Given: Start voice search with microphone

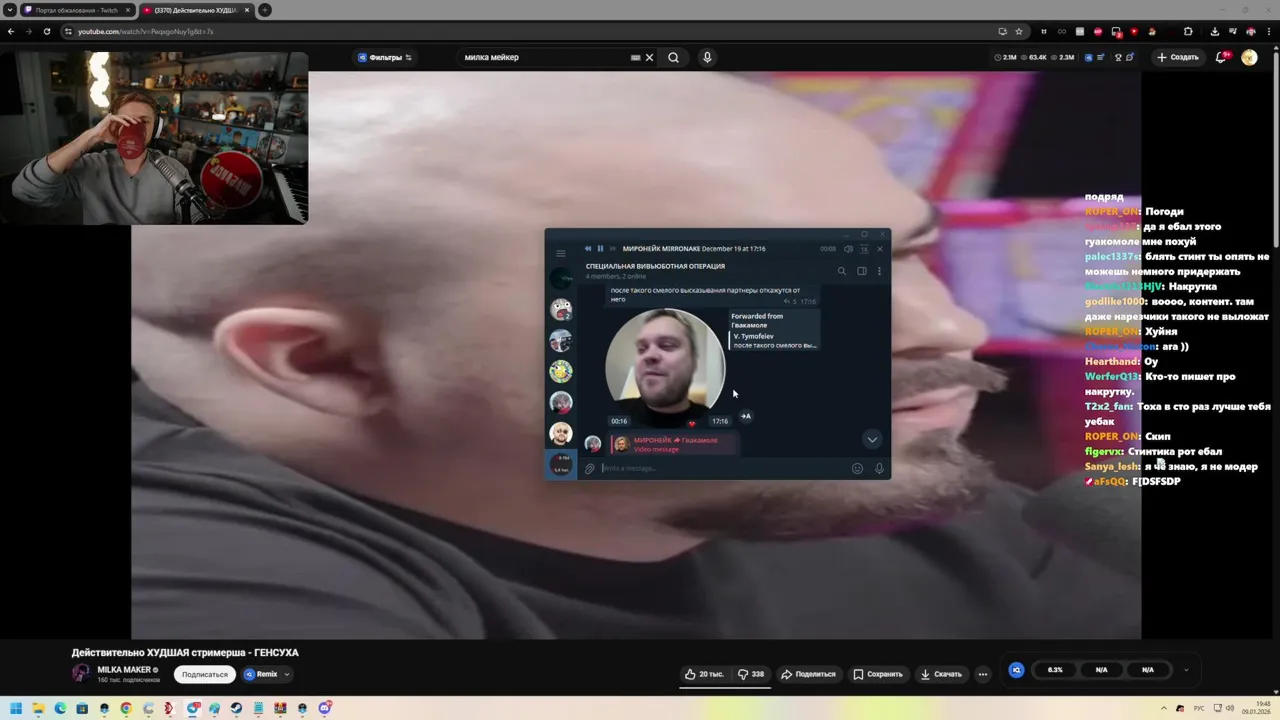Looking at the screenshot, I should [707, 57].
